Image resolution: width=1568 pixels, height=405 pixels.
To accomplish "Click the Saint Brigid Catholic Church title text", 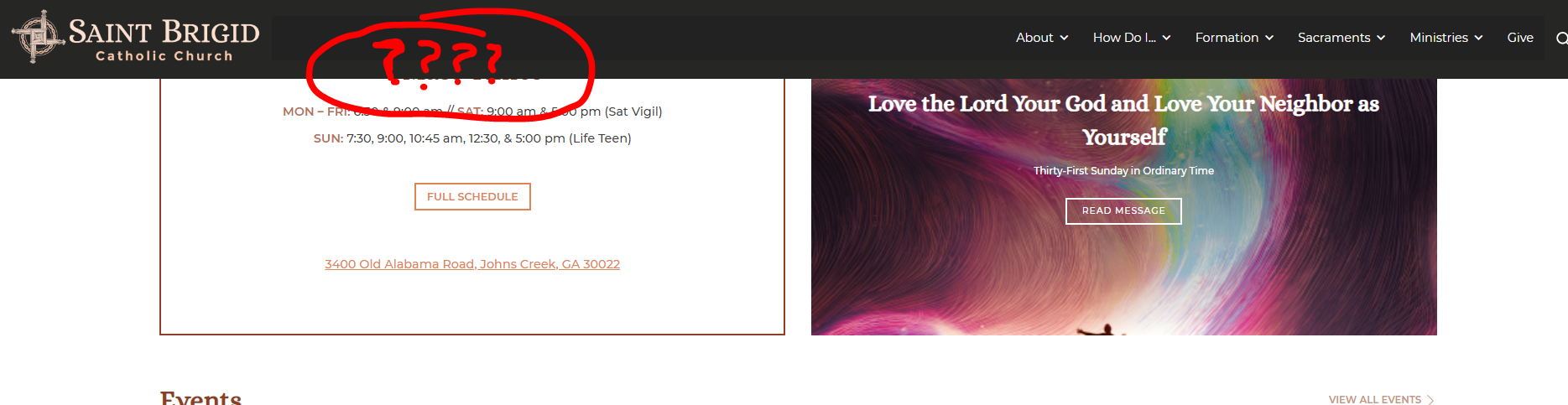I will pos(164,39).
